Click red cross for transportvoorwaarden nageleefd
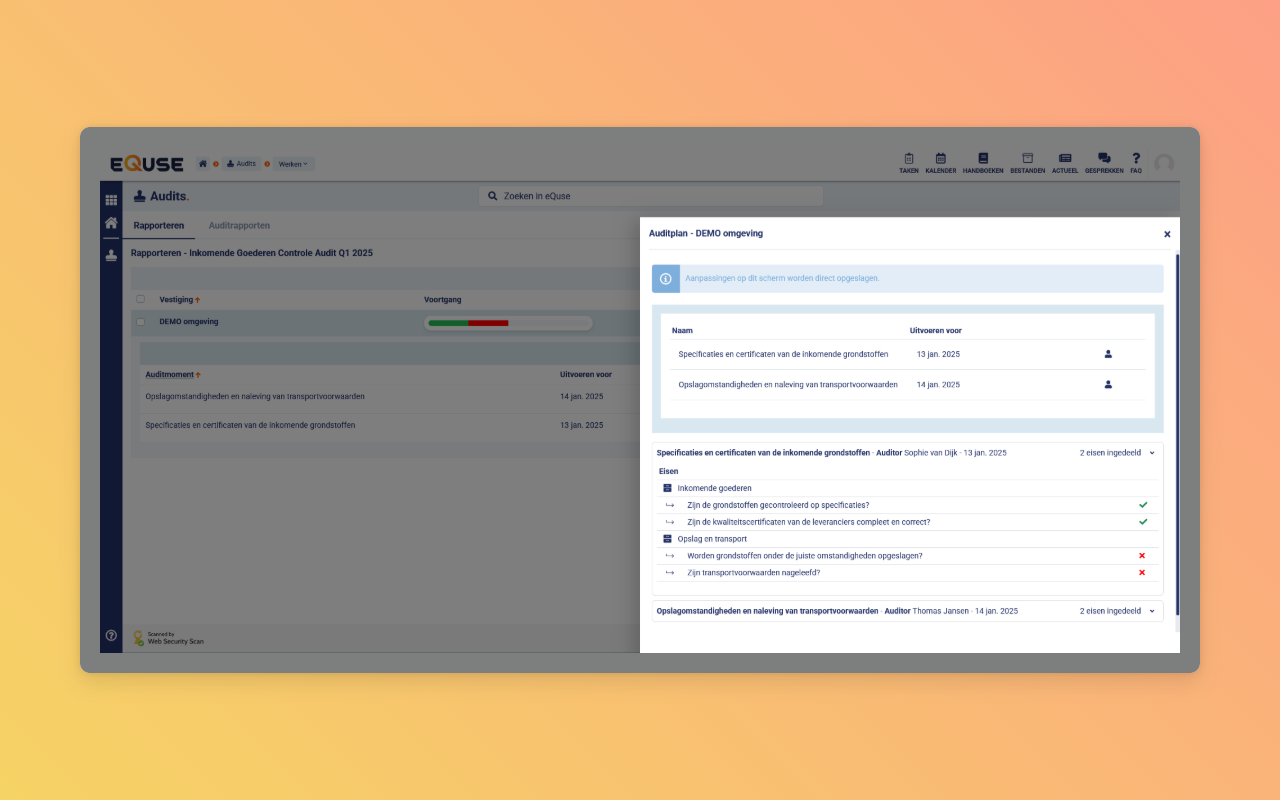 (x=1142, y=573)
